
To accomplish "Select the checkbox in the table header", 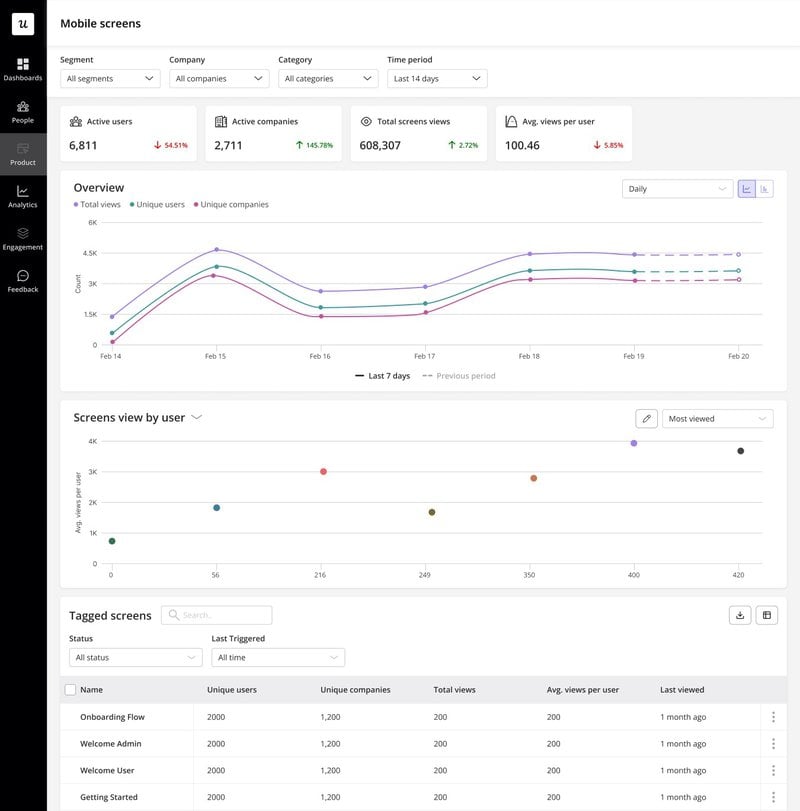I will tap(69, 689).
